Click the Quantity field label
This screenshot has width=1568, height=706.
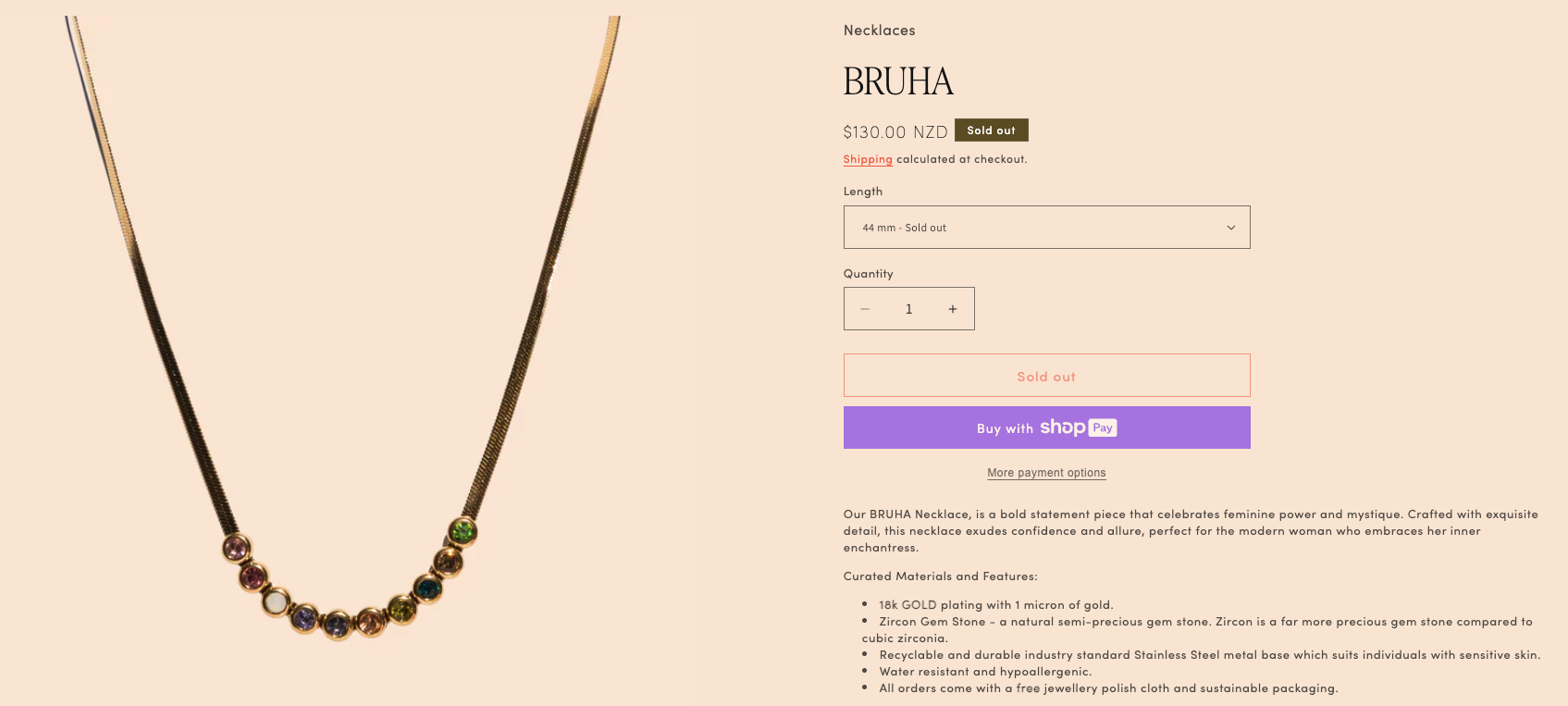[869, 274]
